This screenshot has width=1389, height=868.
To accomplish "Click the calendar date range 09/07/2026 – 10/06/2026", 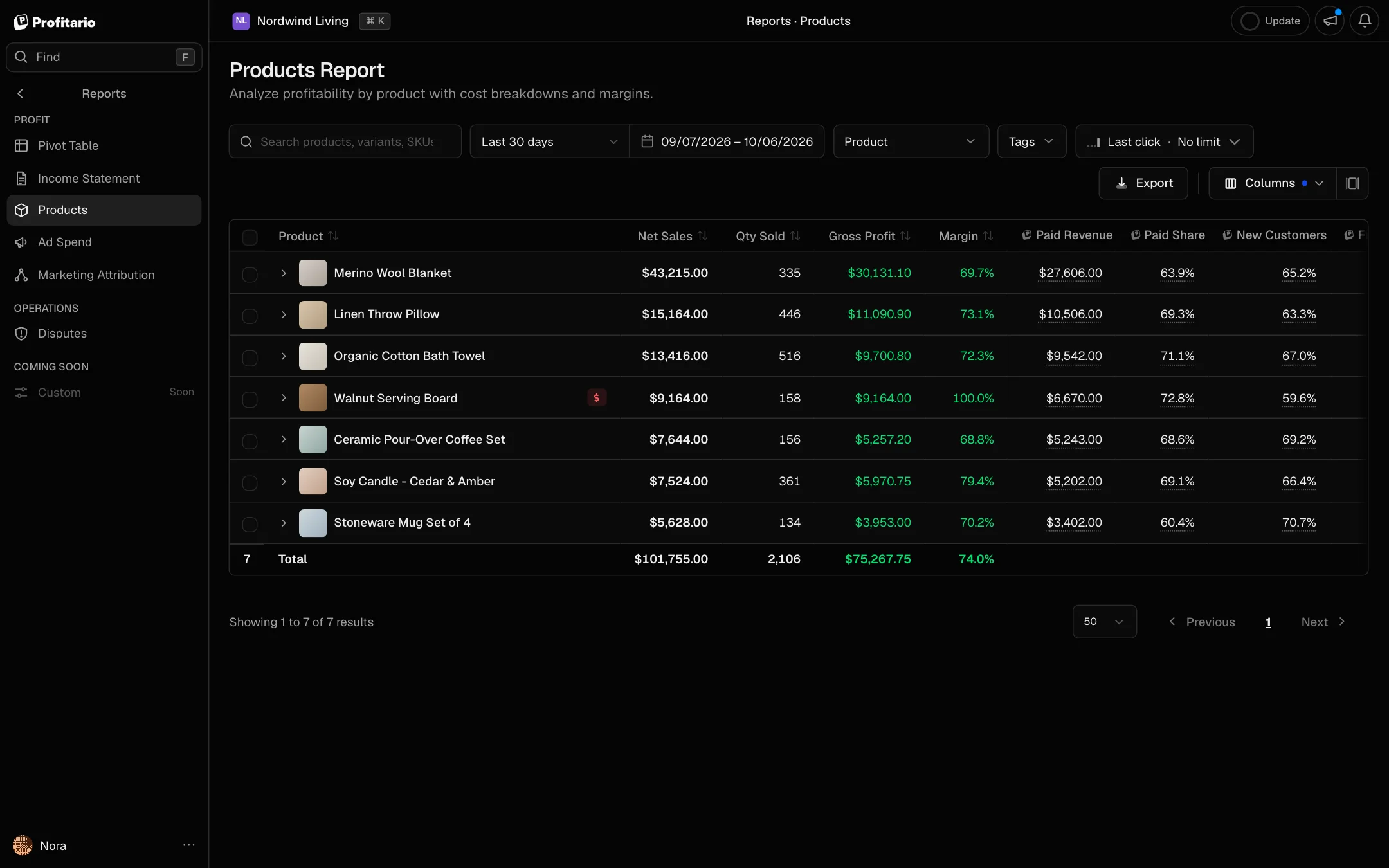I will pos(727,141).
